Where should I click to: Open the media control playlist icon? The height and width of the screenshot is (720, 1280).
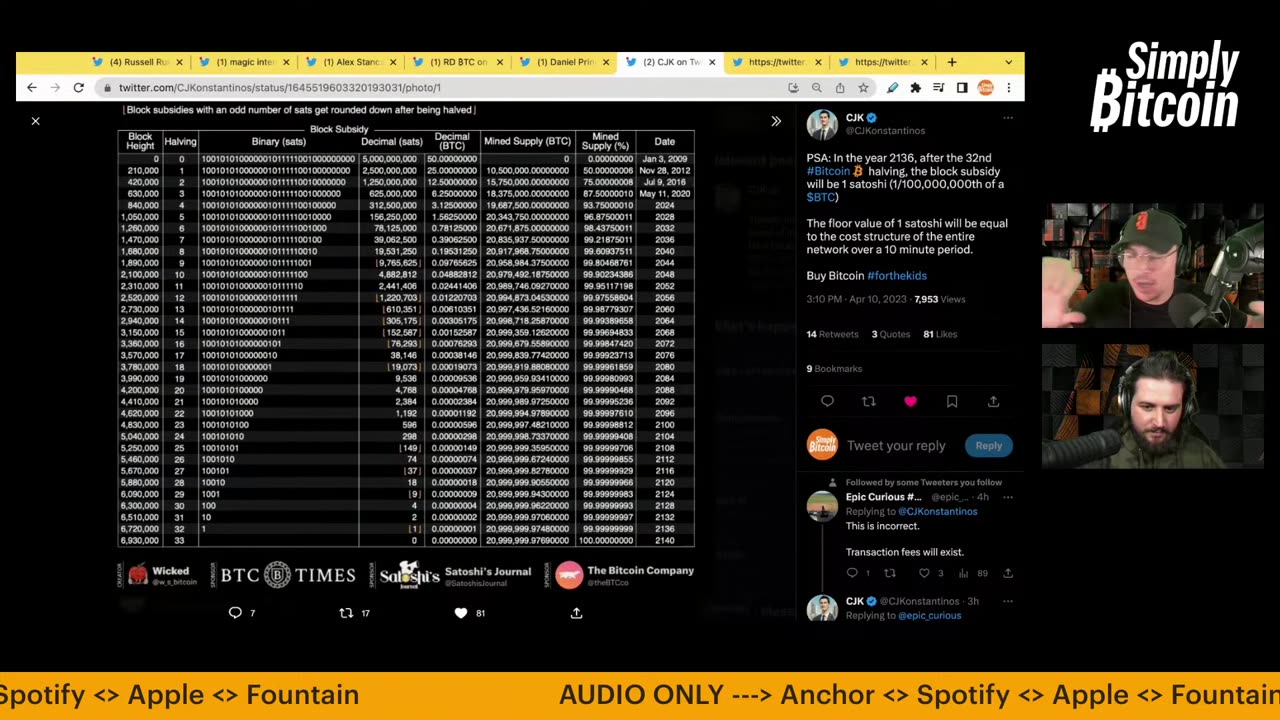click(x=938, y=88)
